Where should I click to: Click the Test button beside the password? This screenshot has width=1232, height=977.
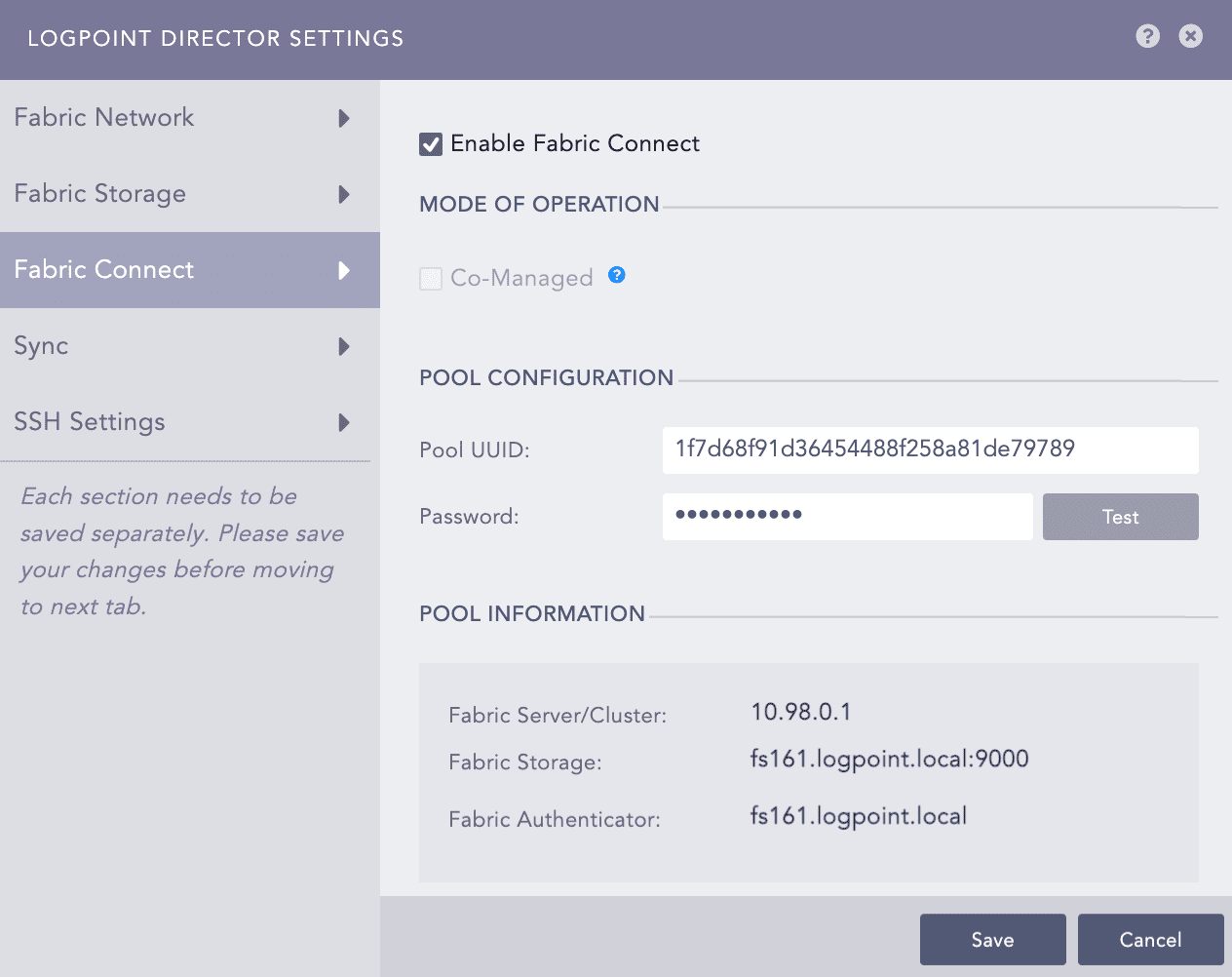click(x=1120, y=517)
